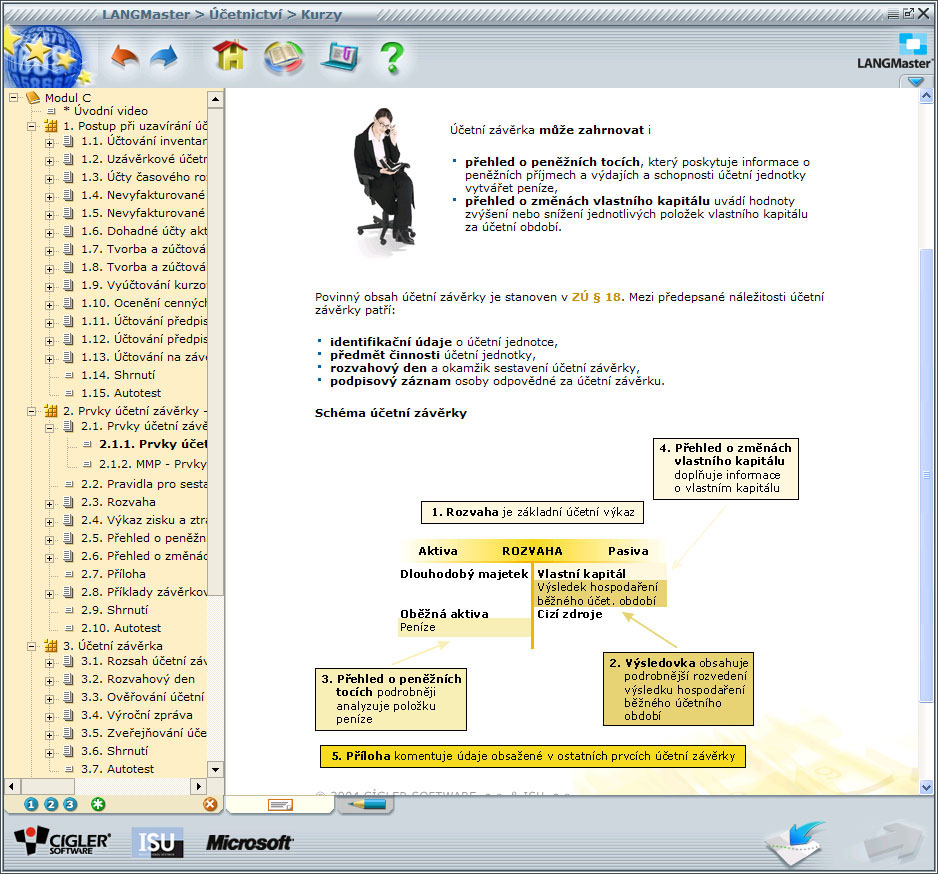Click the 4. Přehled o změnách box
Viewport: 938px width, 874px height.
coord(726,468)
